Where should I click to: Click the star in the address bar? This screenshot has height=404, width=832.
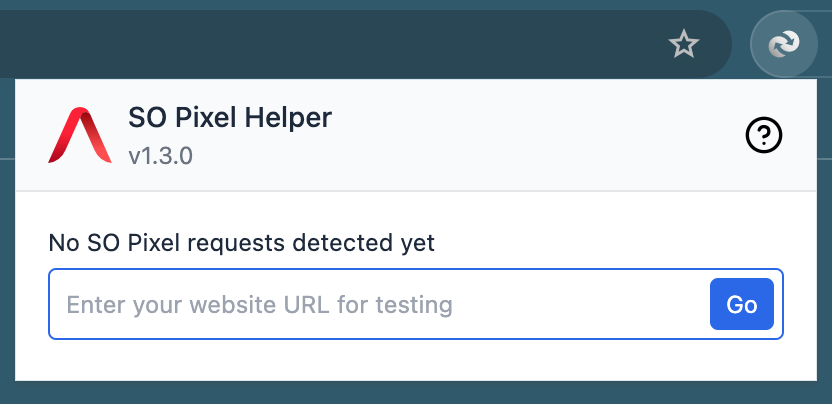coord(683,43)
